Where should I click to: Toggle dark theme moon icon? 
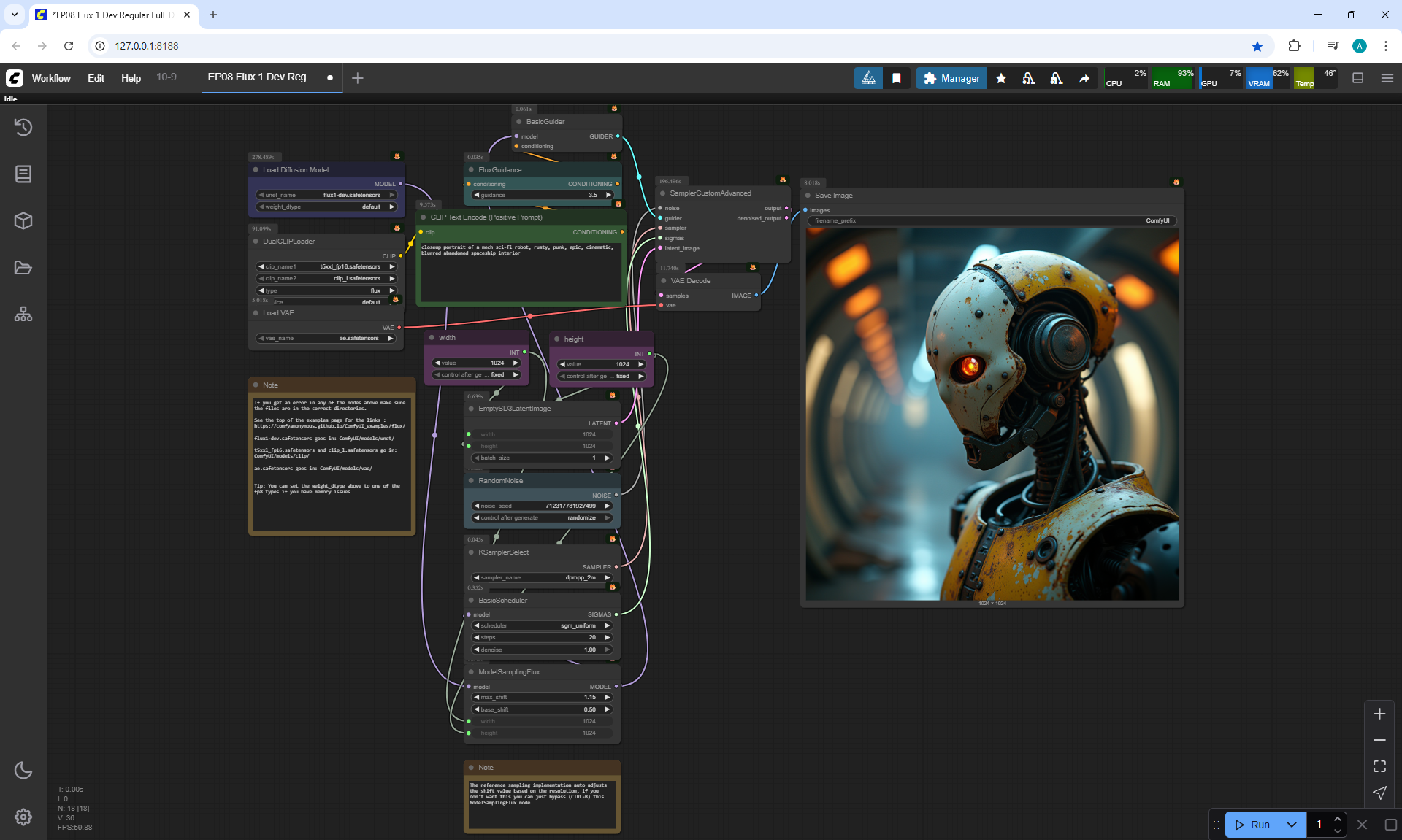(x=23, y=770)
